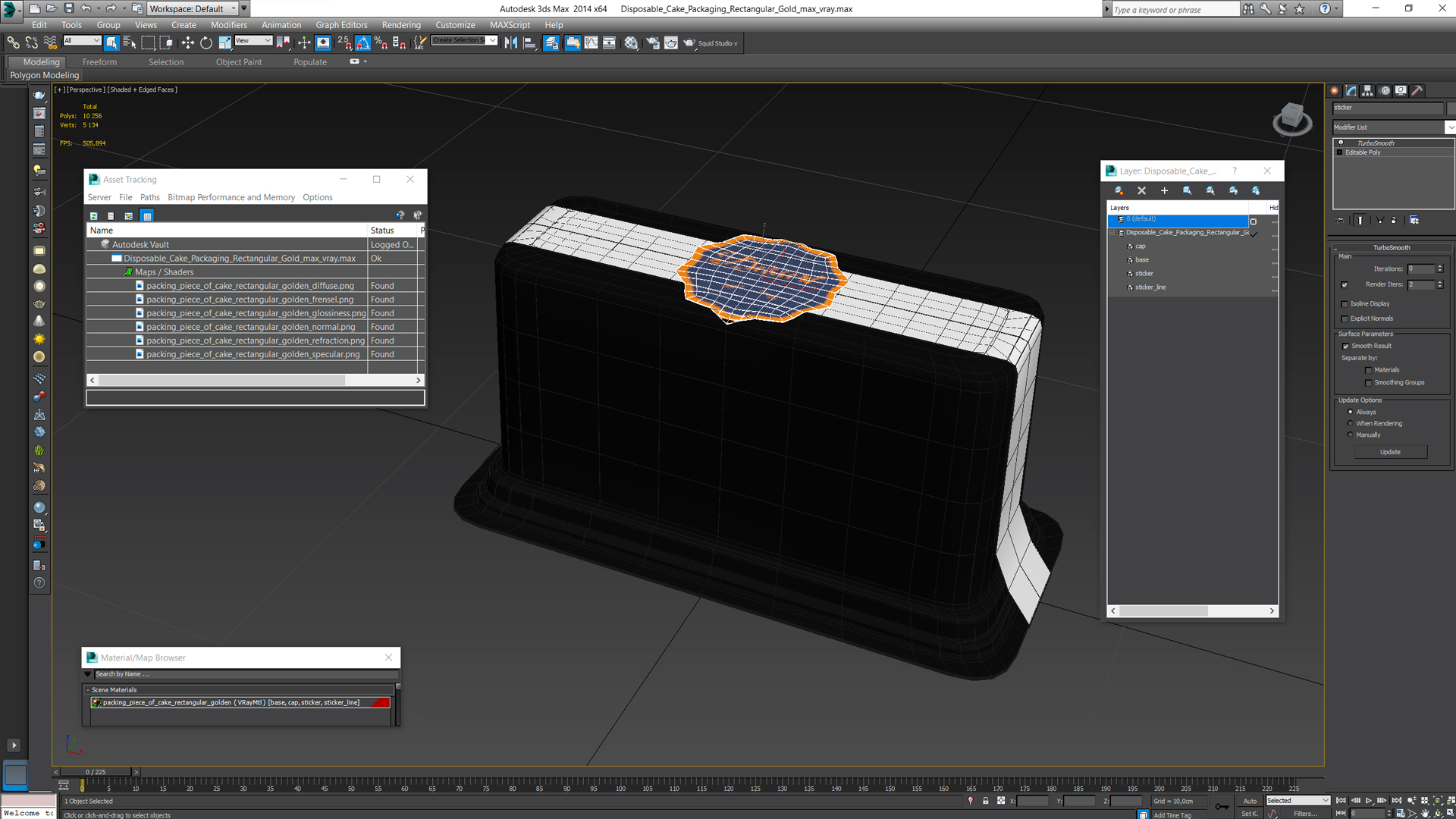The height and width of the screenshot is (819, 1456).
Task: Open the Utilities hammer panel tab
Action: point(1417,90)
